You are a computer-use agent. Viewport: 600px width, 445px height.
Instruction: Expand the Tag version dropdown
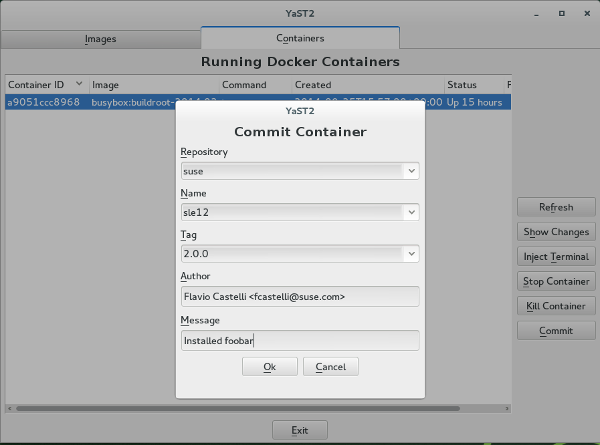point(411,254)
